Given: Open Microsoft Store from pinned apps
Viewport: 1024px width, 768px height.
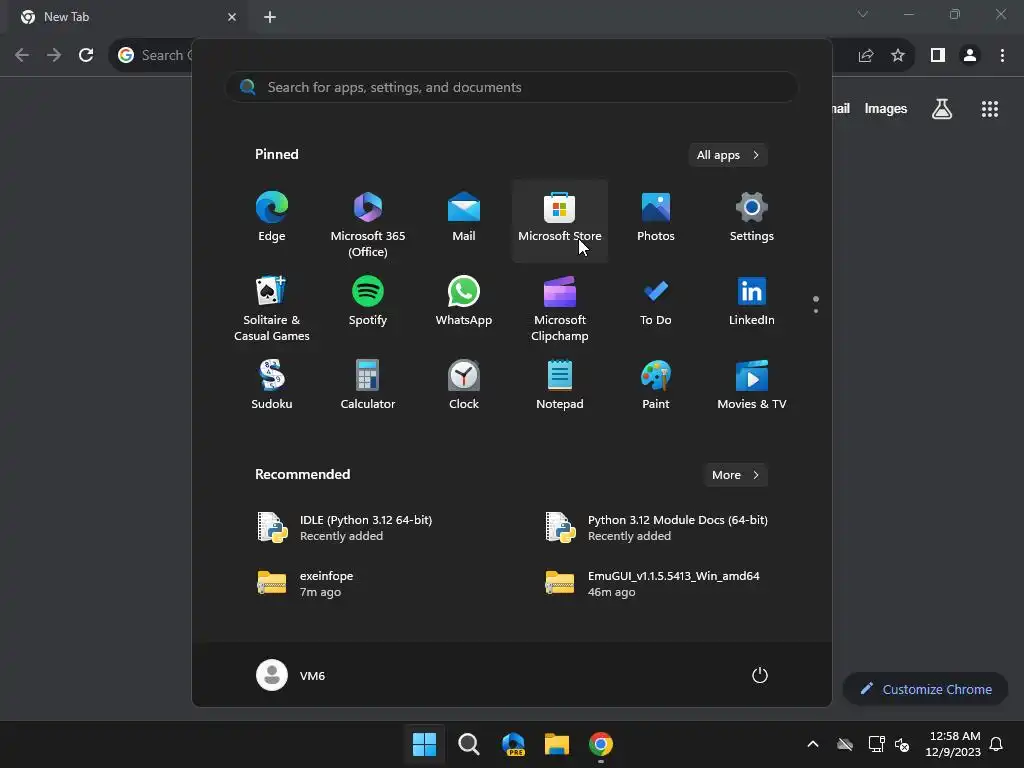Looking at the screenshot, I should click(560, 221).
